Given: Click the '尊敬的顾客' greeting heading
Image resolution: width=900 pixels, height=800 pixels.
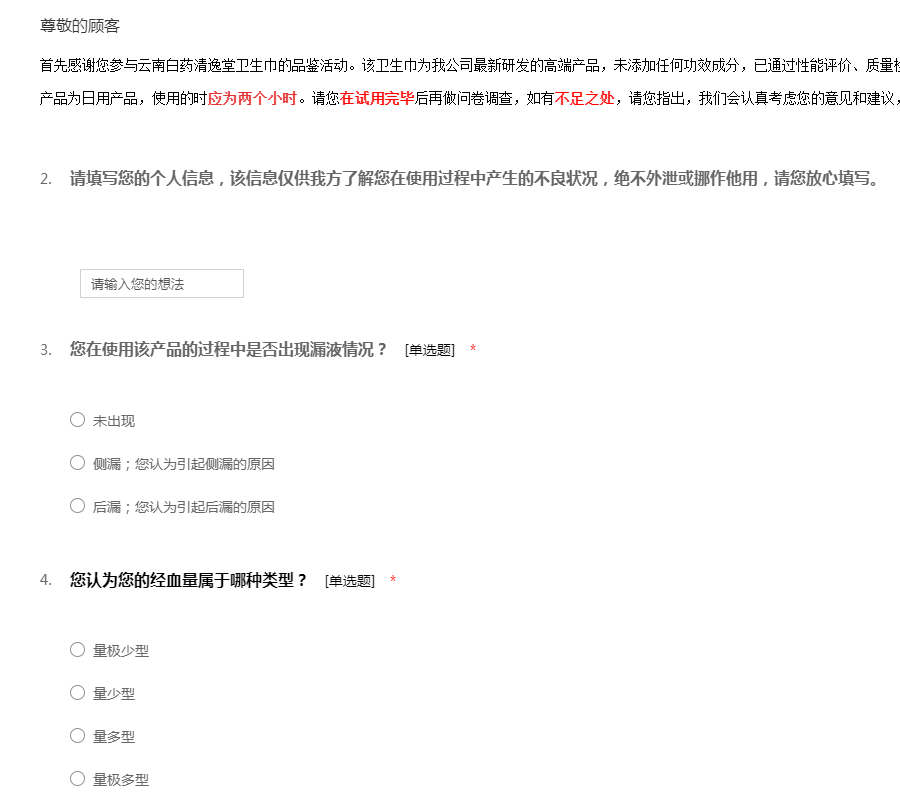Looking at the screenshot, I should [80, 26].
